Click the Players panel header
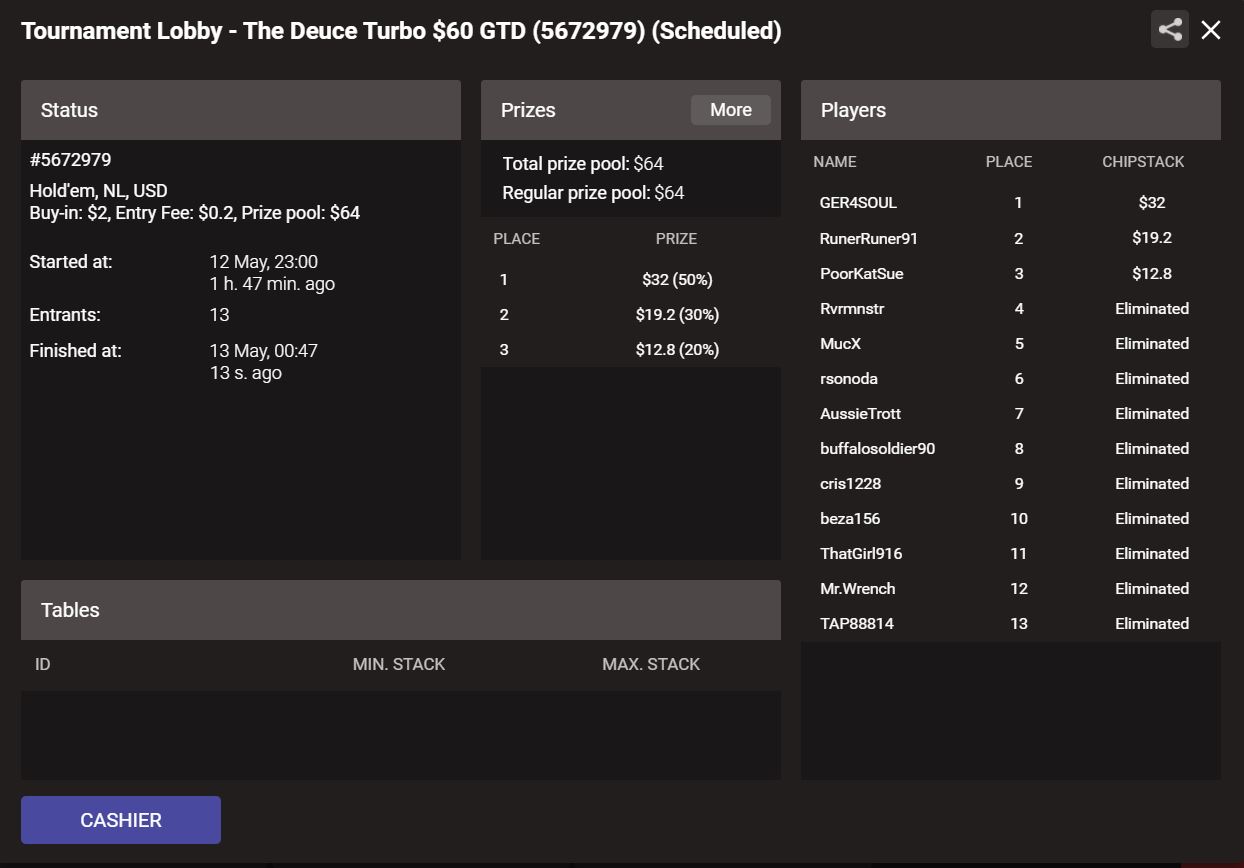 pos(1011,110)
